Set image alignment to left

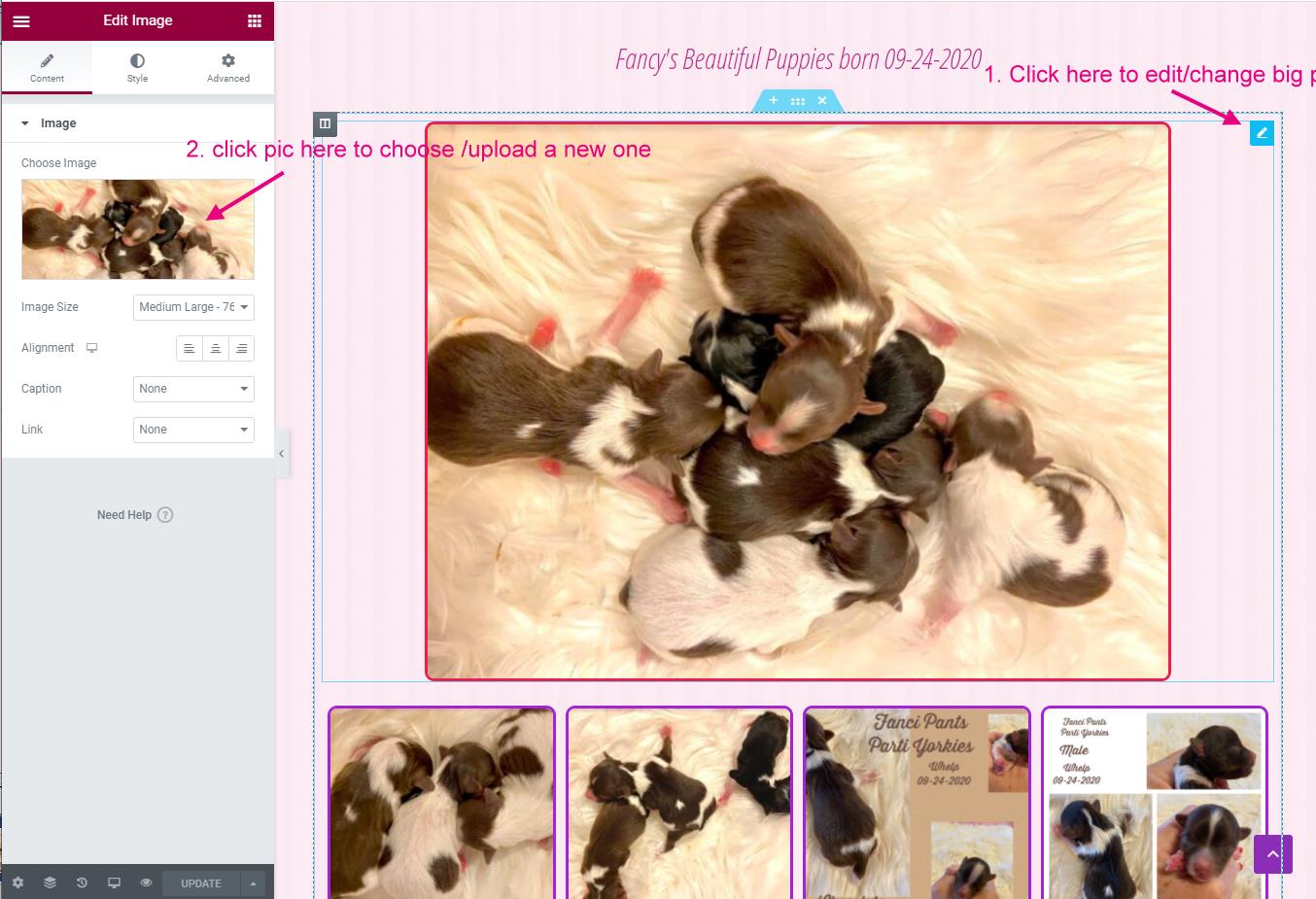click(x=190, y=348)
